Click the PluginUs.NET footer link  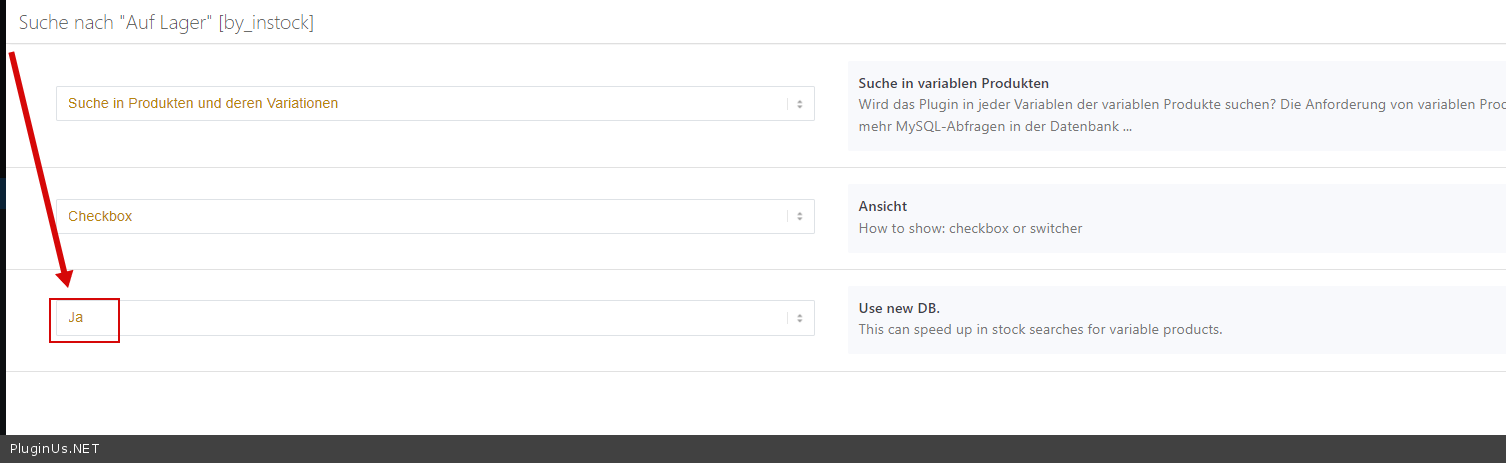[x=54, y=449]
